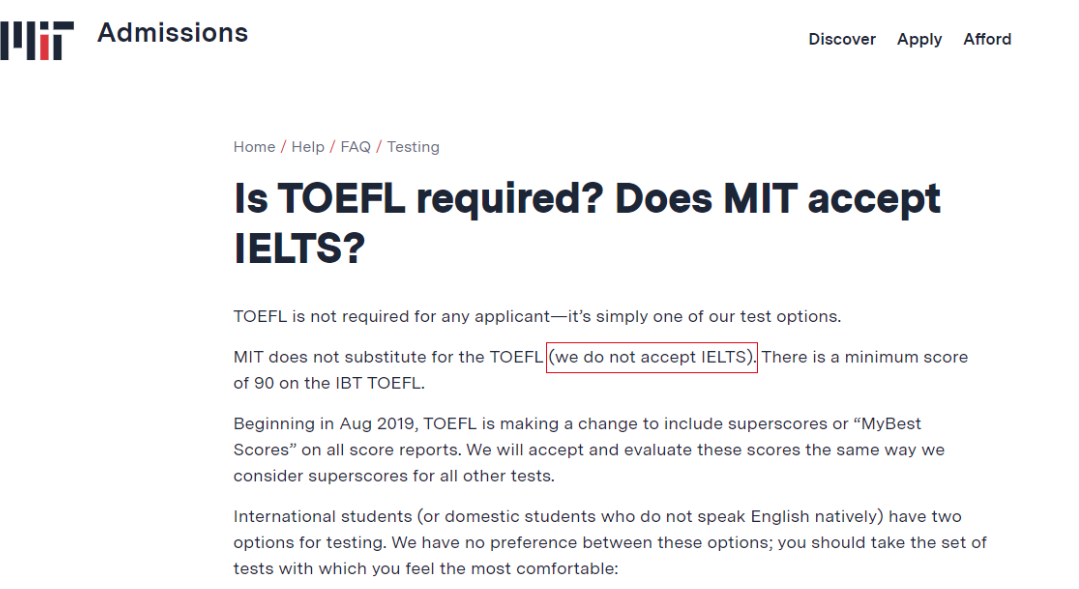This screenshot has height=589, width=1079.
Task: Click the "There is a minimum score" sentence
Action: [x=864, y=357]
